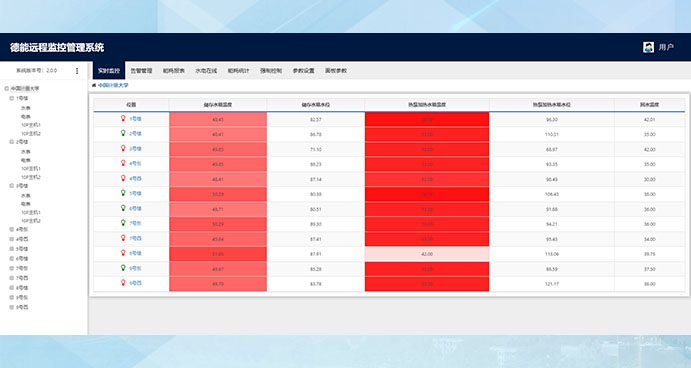Screen dimensions: 691x368
Task: Expand the 9号东 node in sidebar tree
Action: point(12,297)
